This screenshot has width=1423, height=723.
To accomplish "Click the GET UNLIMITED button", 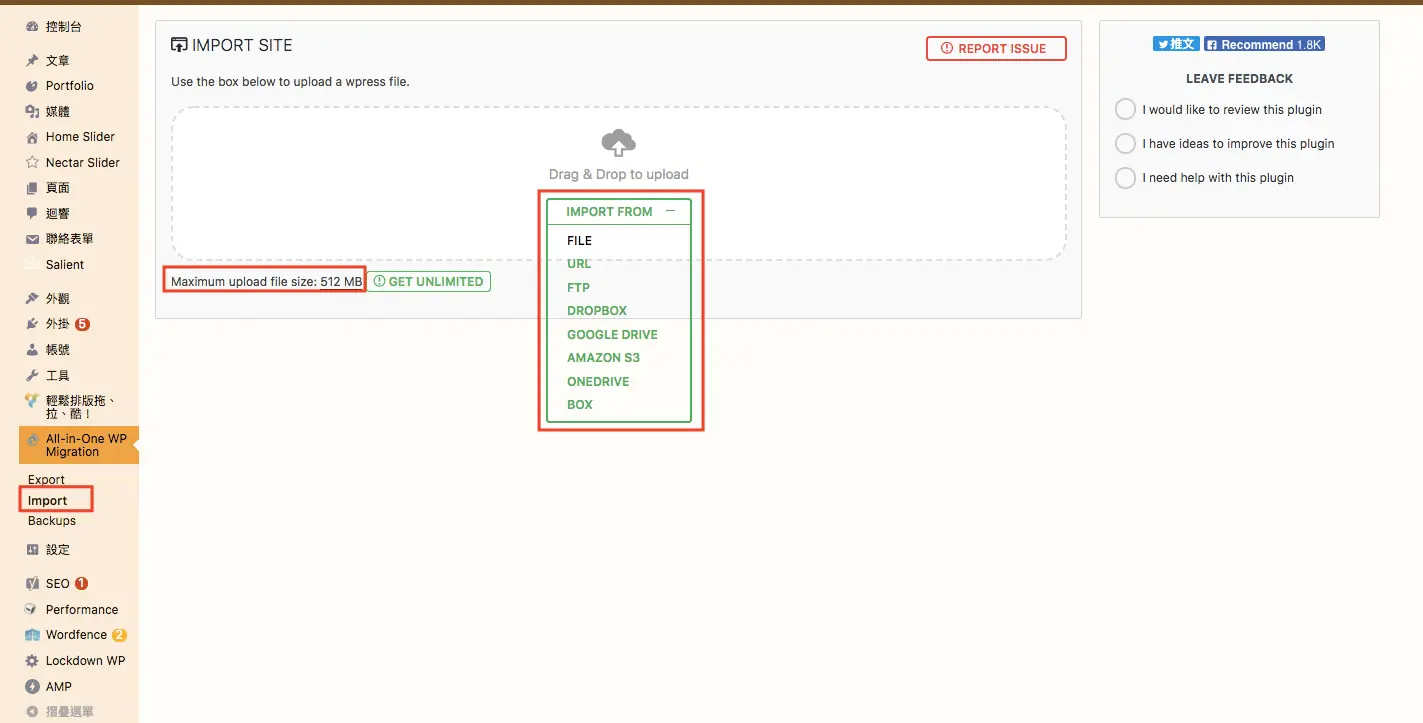I will click(428, 282).
